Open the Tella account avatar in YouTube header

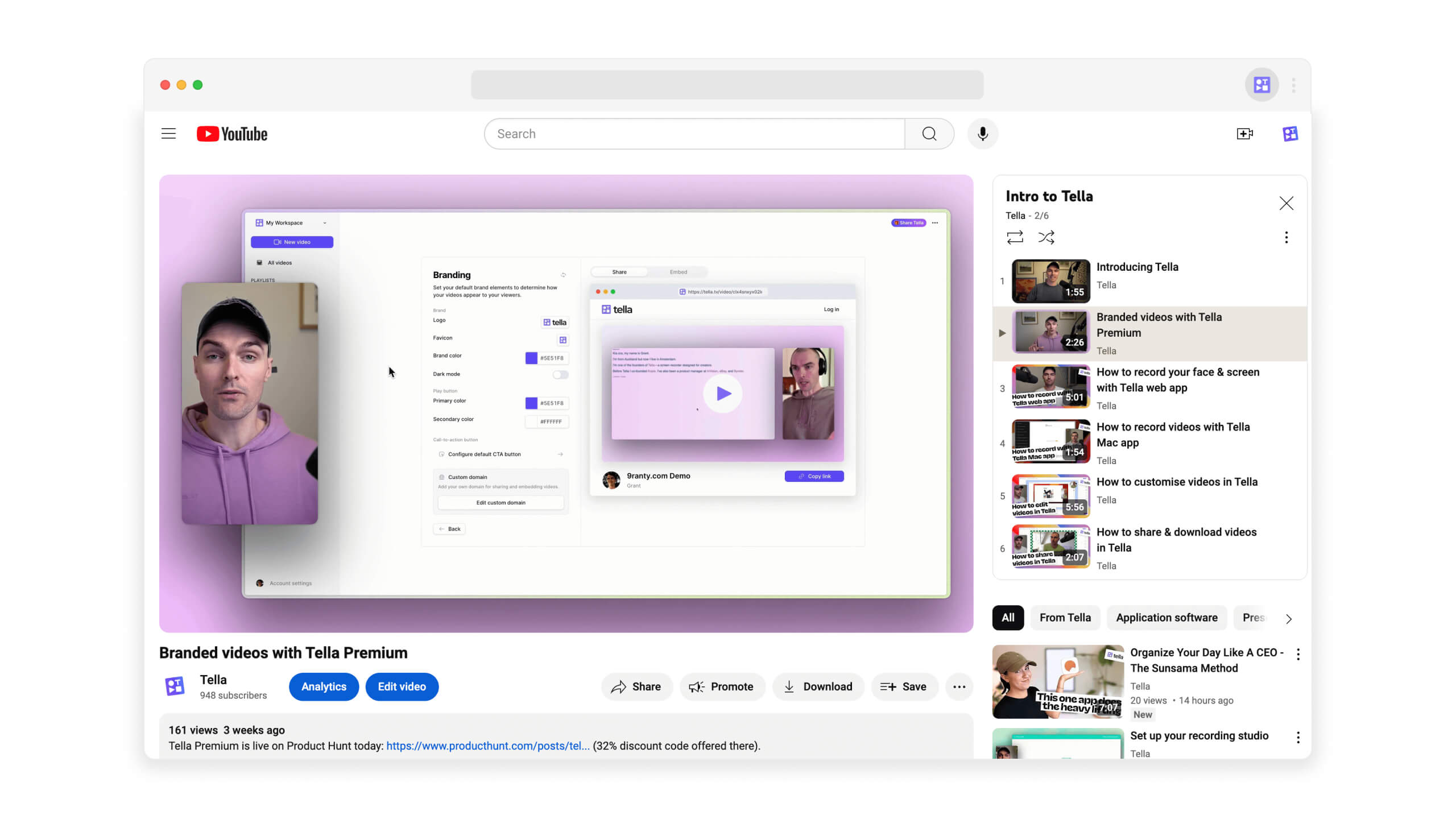tap(1290, 134)
